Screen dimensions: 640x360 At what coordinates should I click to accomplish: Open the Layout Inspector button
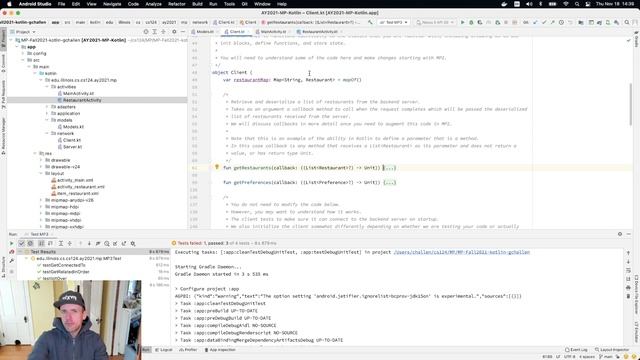point(612,350)
